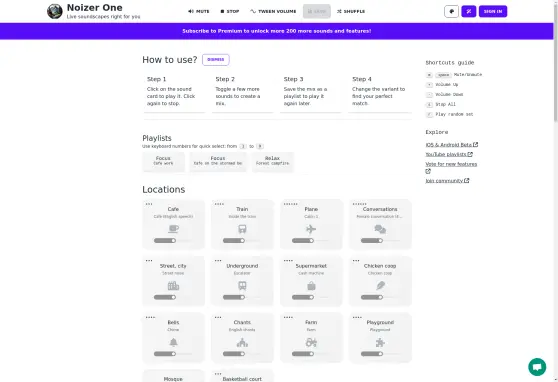558x382 pixels.
Task: Click the Farm card variant dots
Action: click(x=288, y=317)
